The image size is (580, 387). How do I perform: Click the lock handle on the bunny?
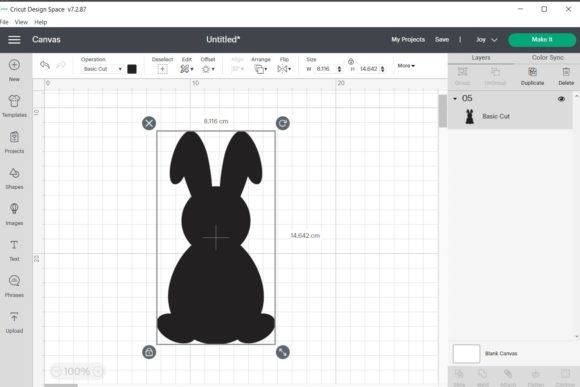(x=149, y=352)
